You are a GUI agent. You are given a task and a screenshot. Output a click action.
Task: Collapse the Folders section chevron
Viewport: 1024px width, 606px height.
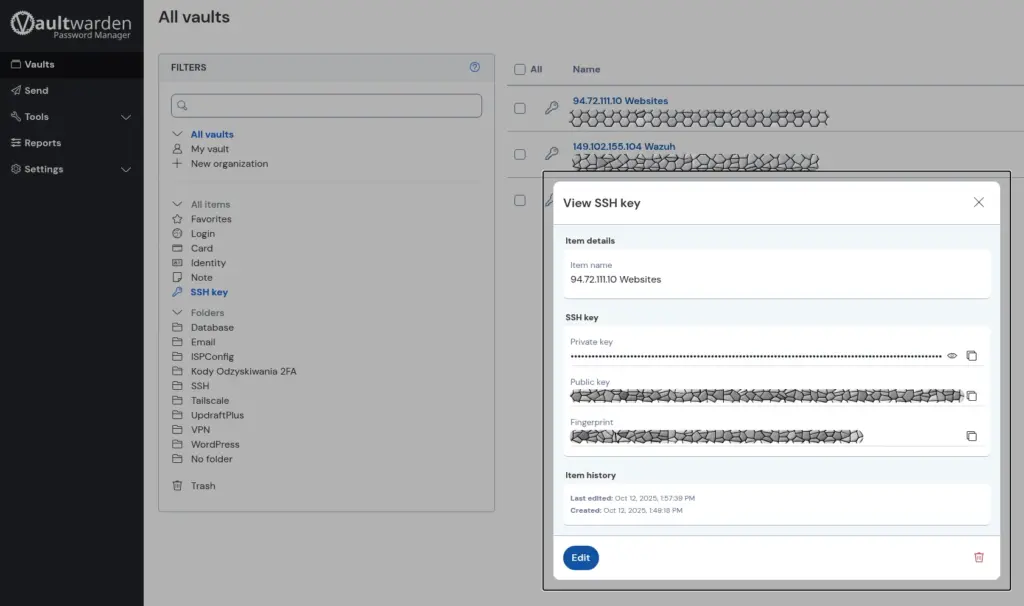[177, 313]
